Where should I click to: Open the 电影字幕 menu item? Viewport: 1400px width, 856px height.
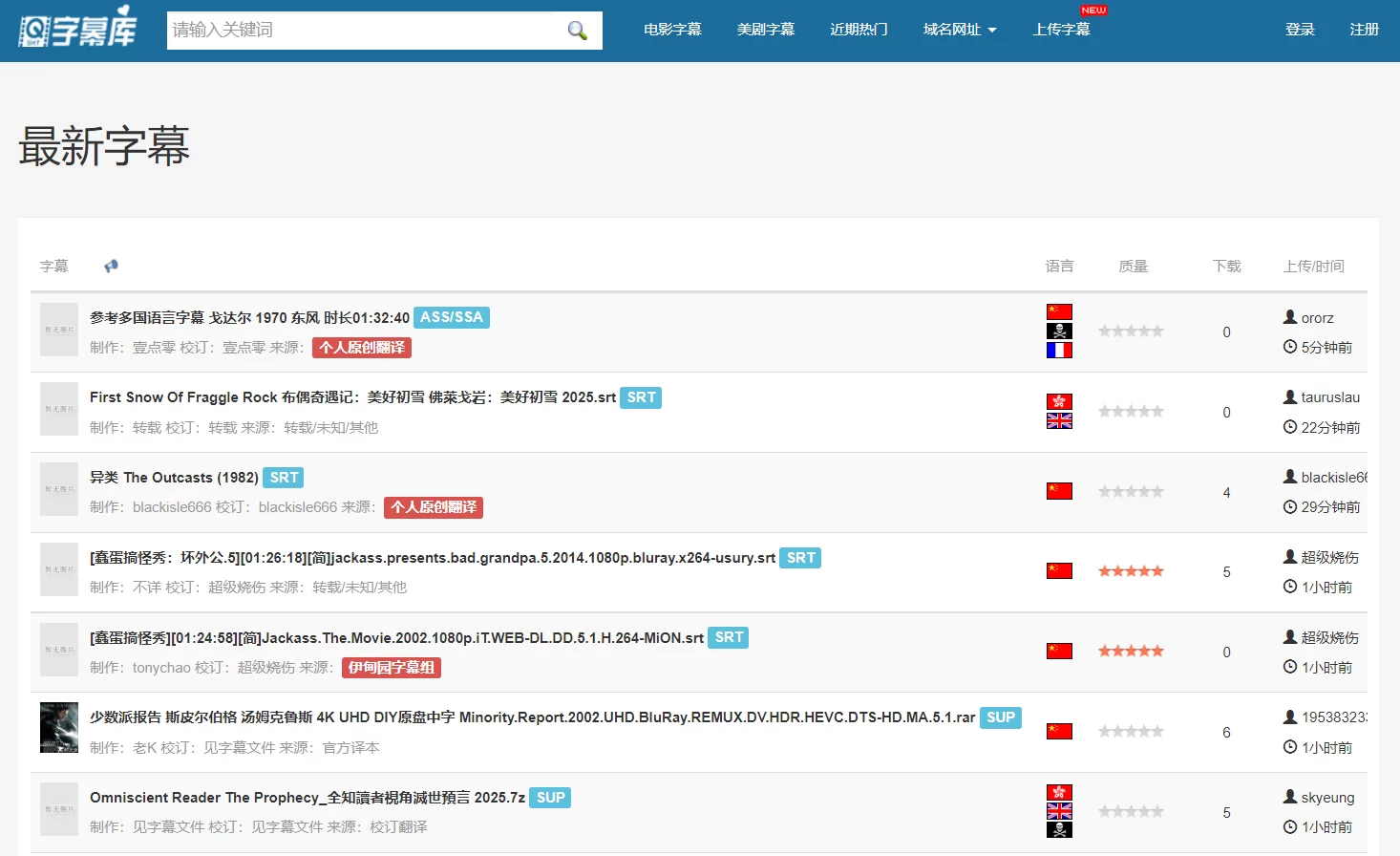[x=672, y=30]
